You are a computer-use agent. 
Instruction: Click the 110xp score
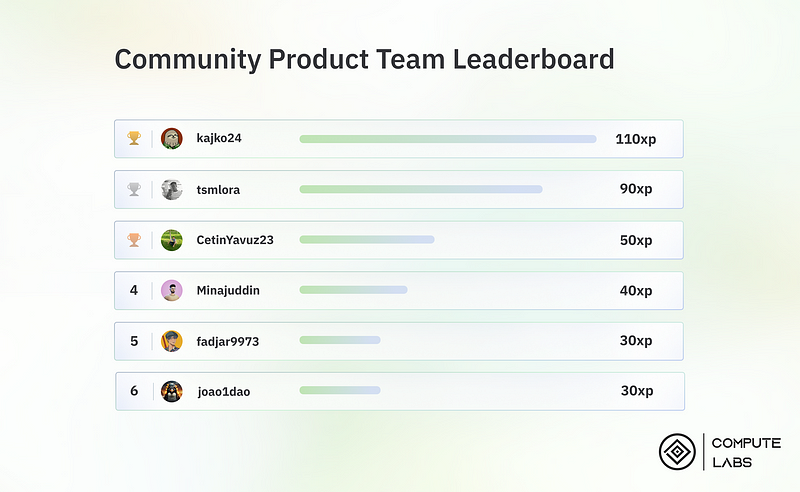click(x=634, y=139)
